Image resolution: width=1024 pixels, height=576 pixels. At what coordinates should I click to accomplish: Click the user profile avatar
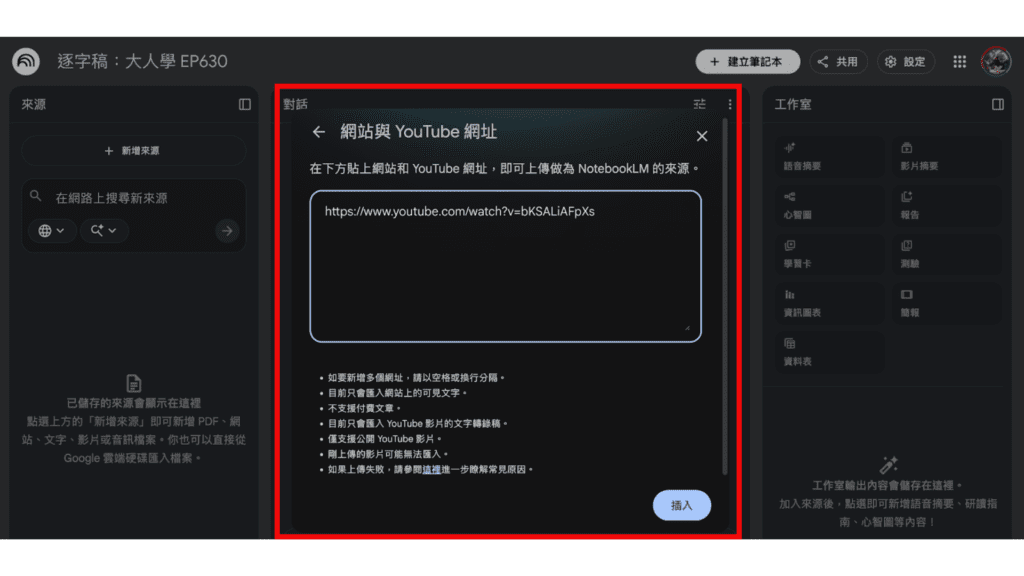click(x=996, y=61)
